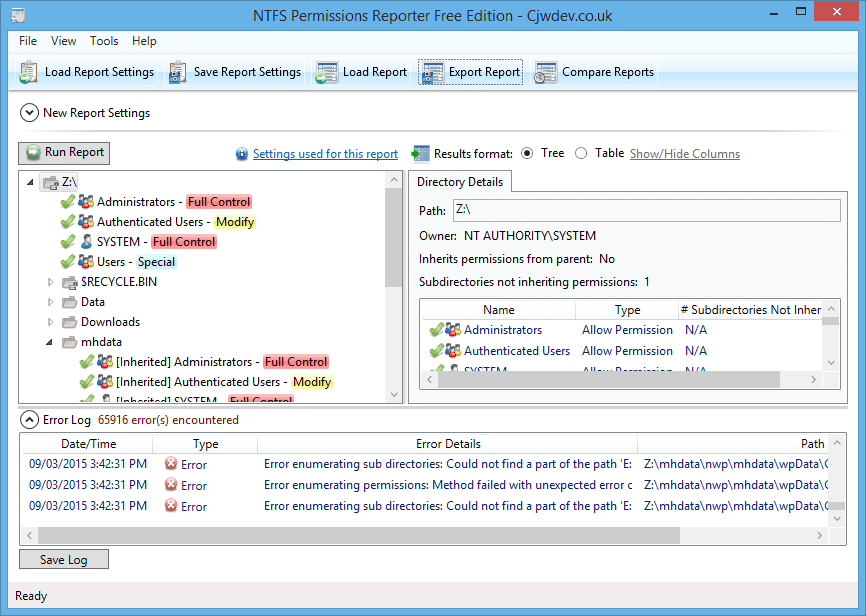Expand the Data folder tree node
This screenshot has height=616, width=866.
[50, 302]
